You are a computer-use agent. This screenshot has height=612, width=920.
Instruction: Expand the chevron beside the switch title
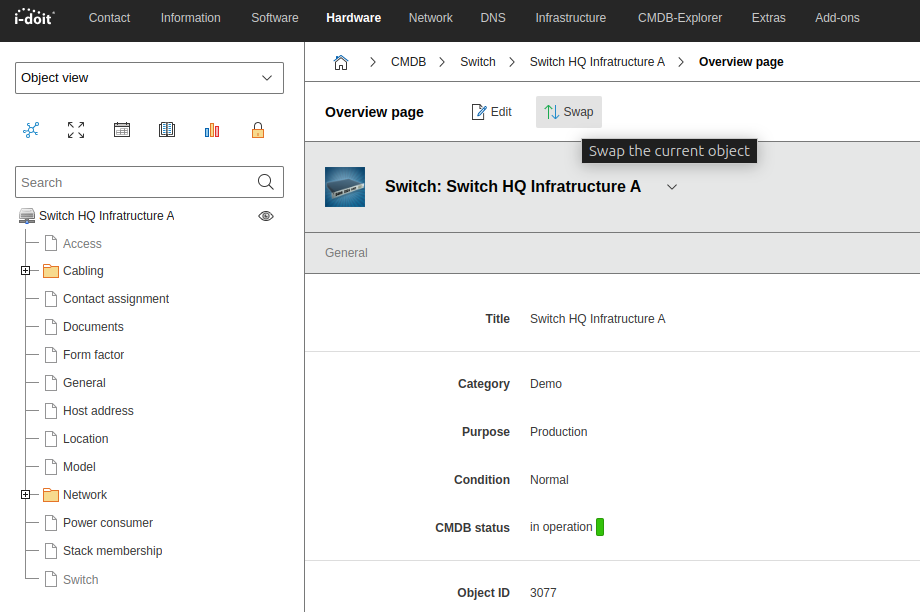[x=672, y=187]
